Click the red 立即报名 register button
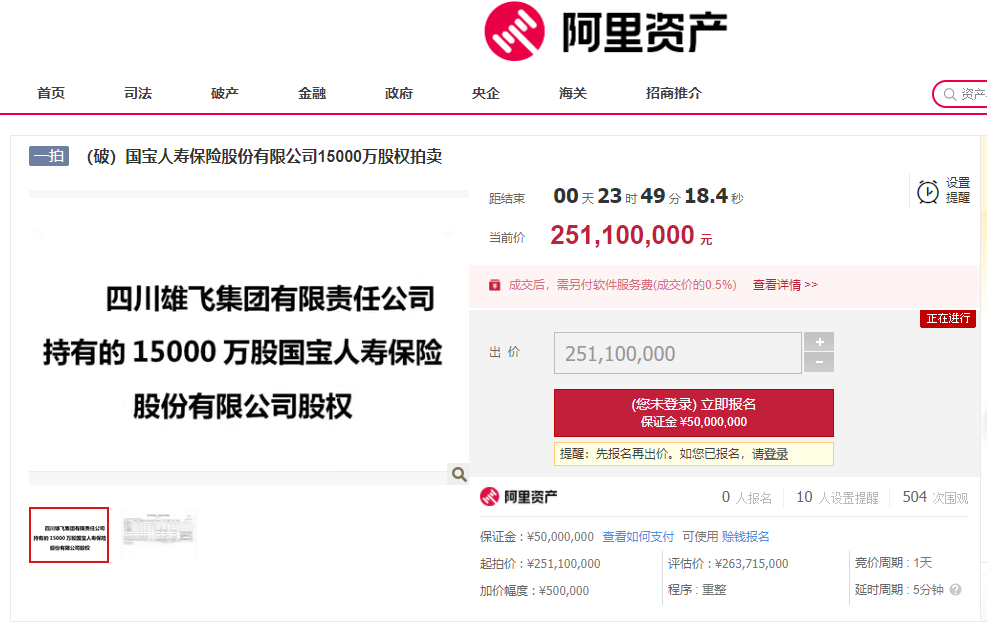Image resolution: width=987 pixels, height=635 pixels. pos(694,413)
